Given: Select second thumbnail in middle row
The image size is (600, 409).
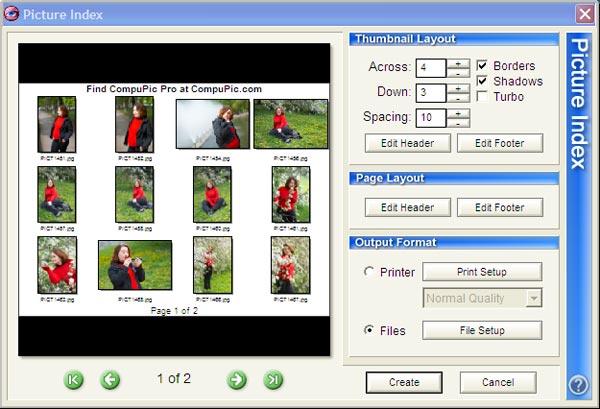Looking at the screenshot, I should 135,194.
